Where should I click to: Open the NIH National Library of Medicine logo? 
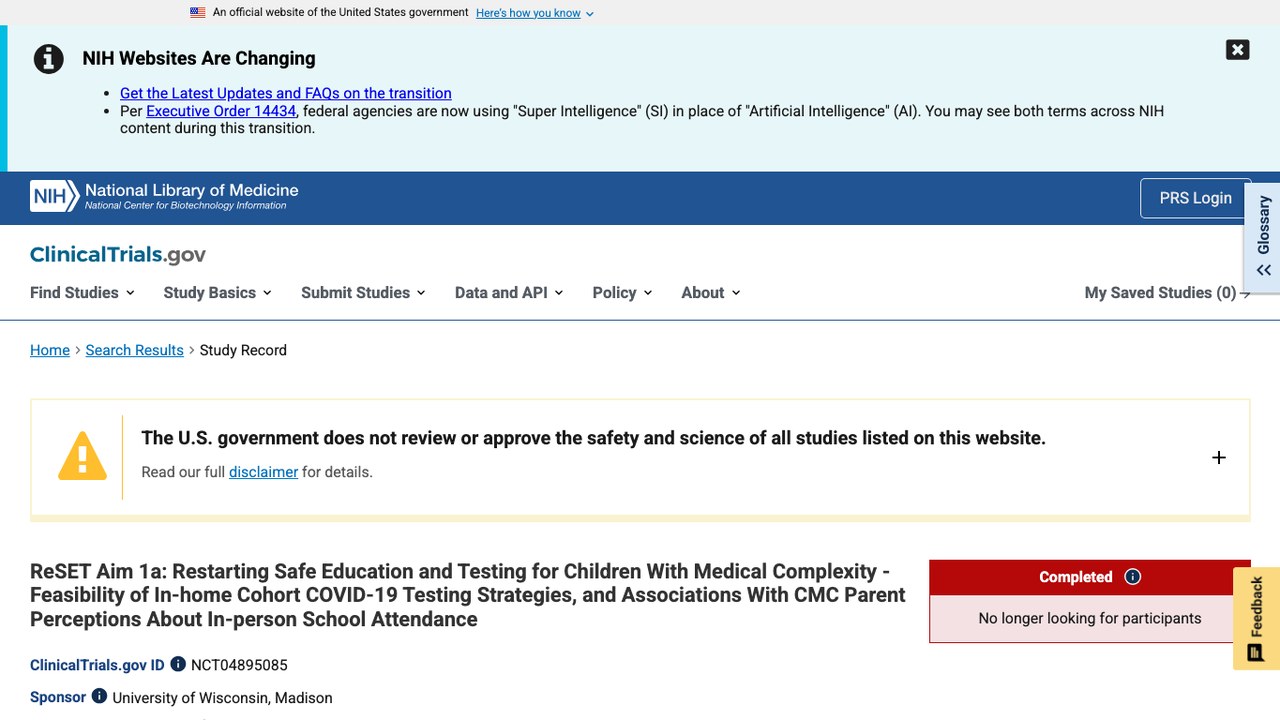pos(164,196)
